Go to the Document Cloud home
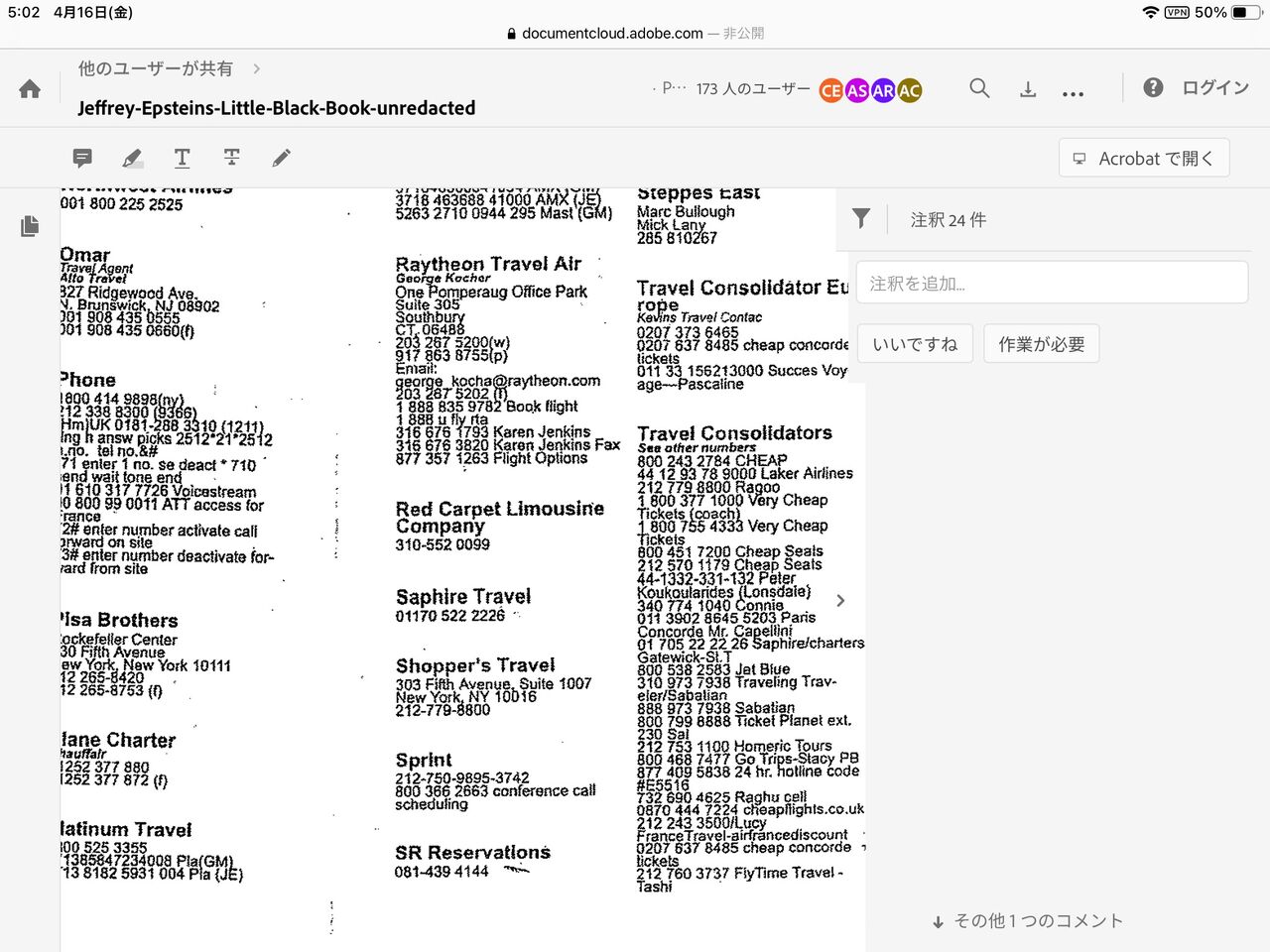Image resolution: width=1270 pixels, height=952 pixels. [30, 89]
